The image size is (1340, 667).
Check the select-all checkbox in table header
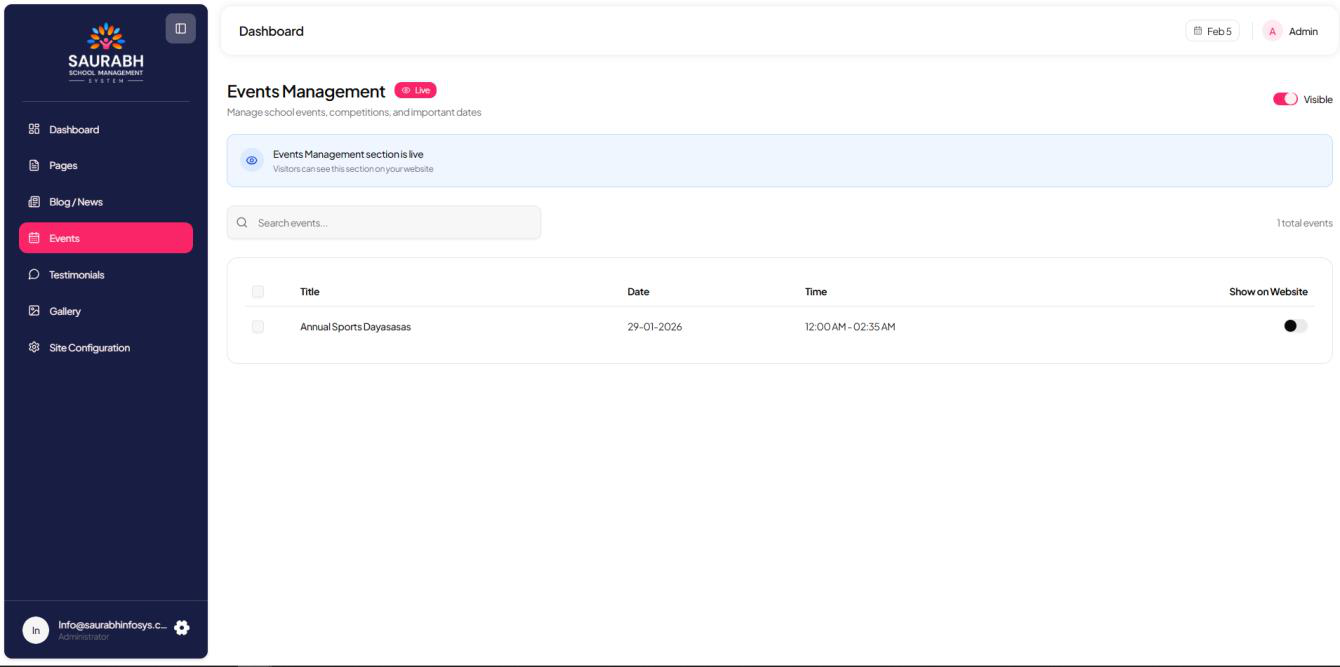pos(258,292)
